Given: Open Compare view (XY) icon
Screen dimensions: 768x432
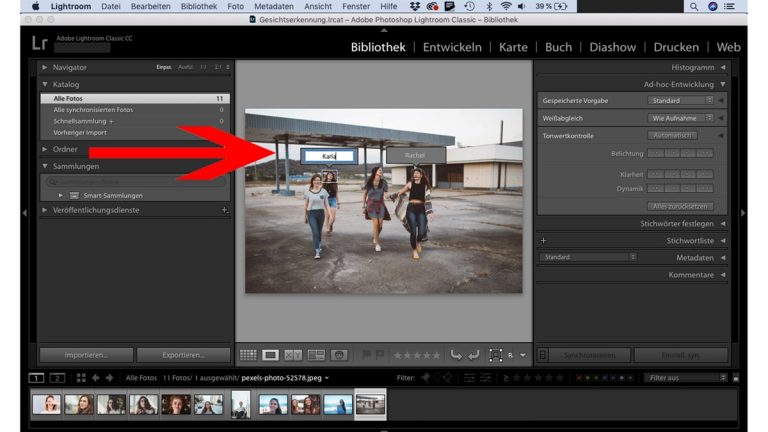Looking at the screenshot, I should (x=293, y=354).
